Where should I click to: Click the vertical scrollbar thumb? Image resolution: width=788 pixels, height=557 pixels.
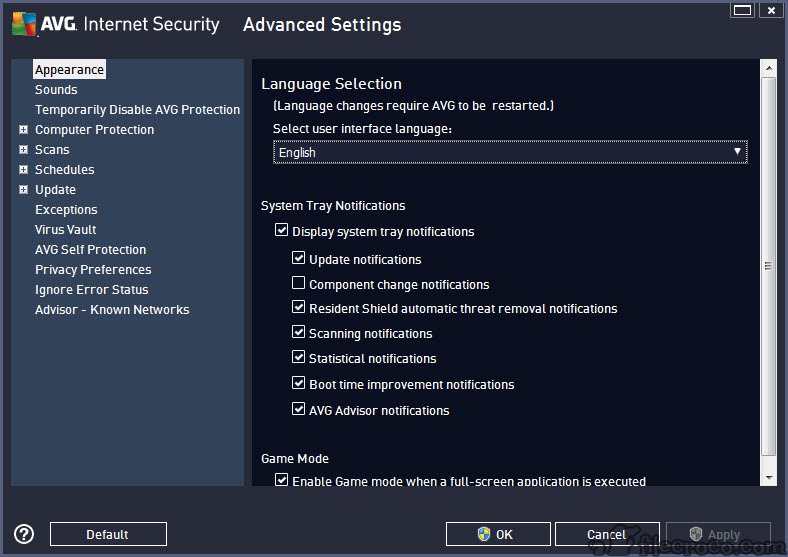click(768, 266)
